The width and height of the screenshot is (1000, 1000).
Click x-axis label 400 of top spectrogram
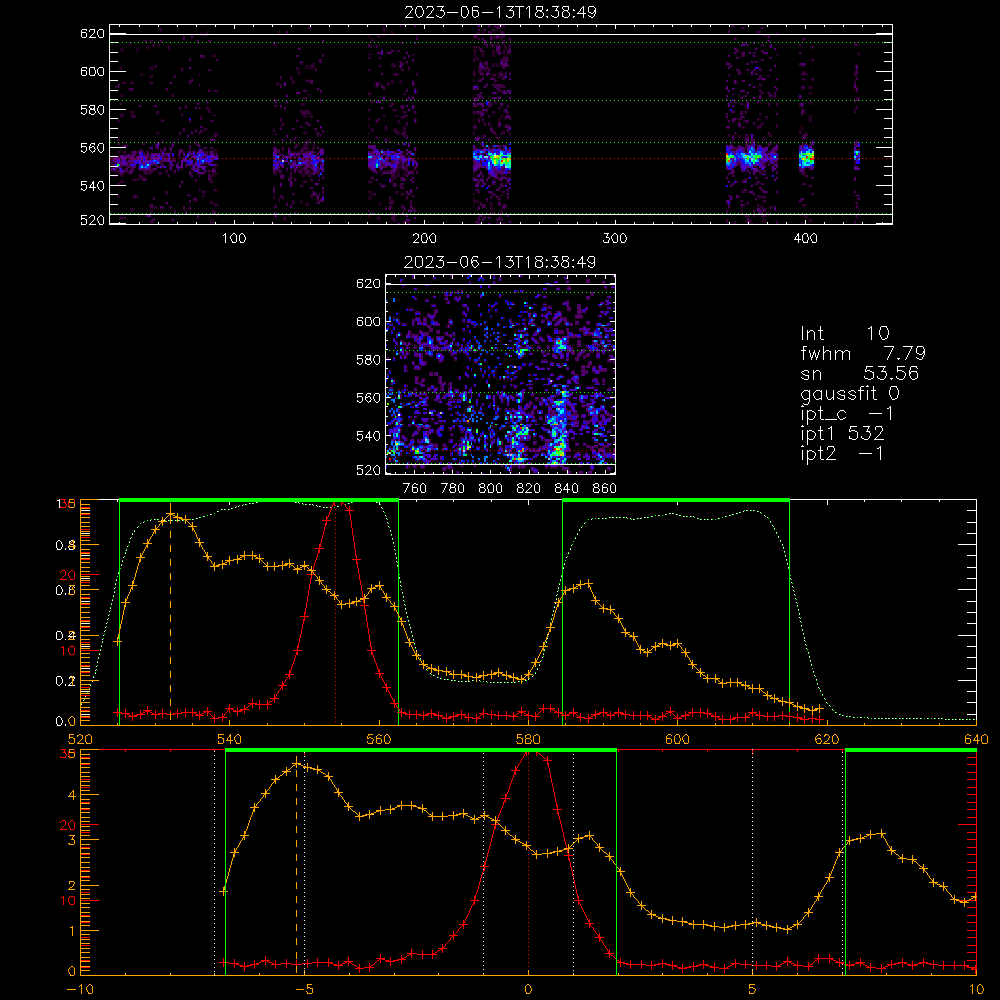pyautogui.click(x=805, y=239)
